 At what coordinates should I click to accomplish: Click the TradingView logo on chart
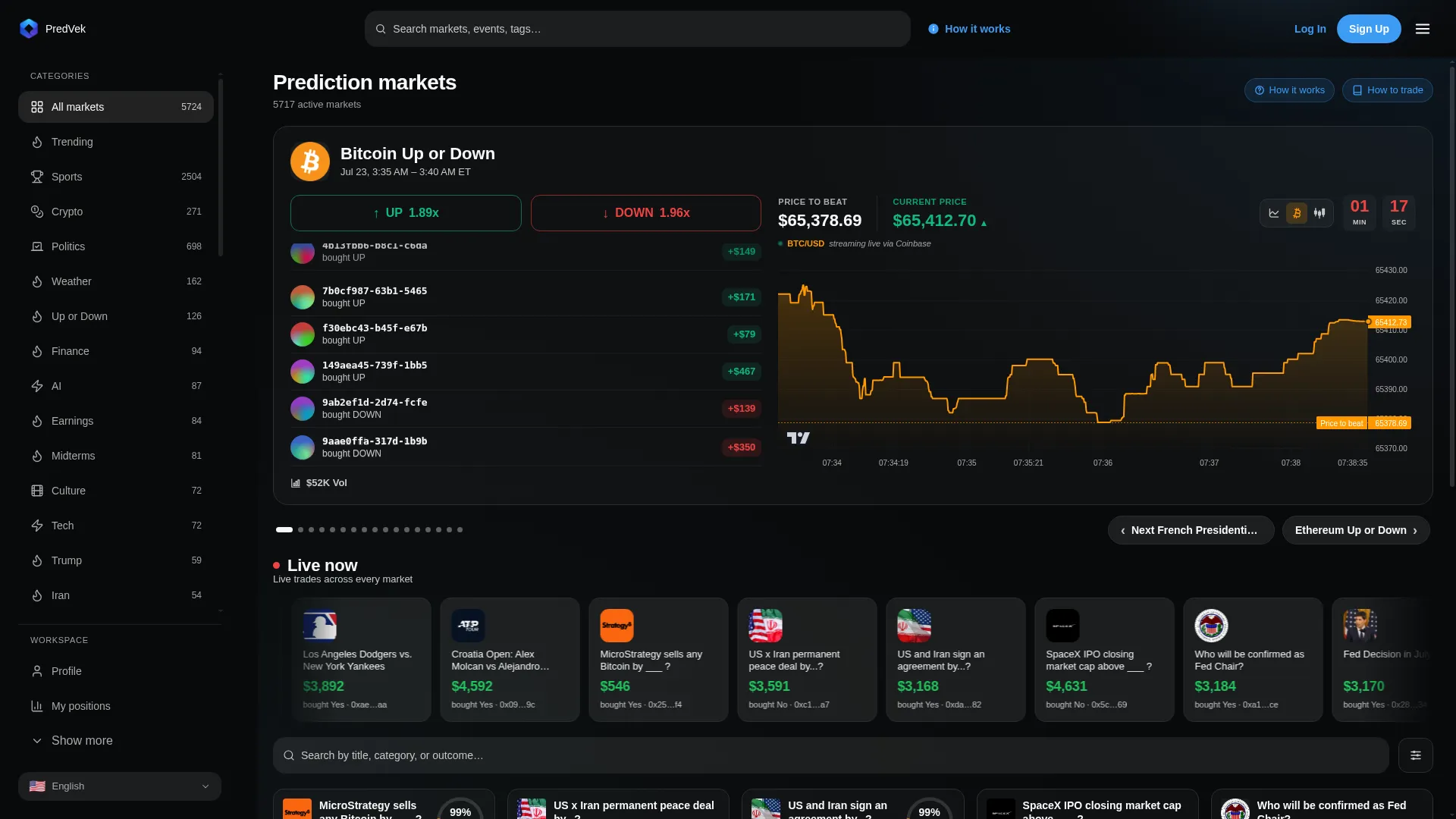pos(798,438)
